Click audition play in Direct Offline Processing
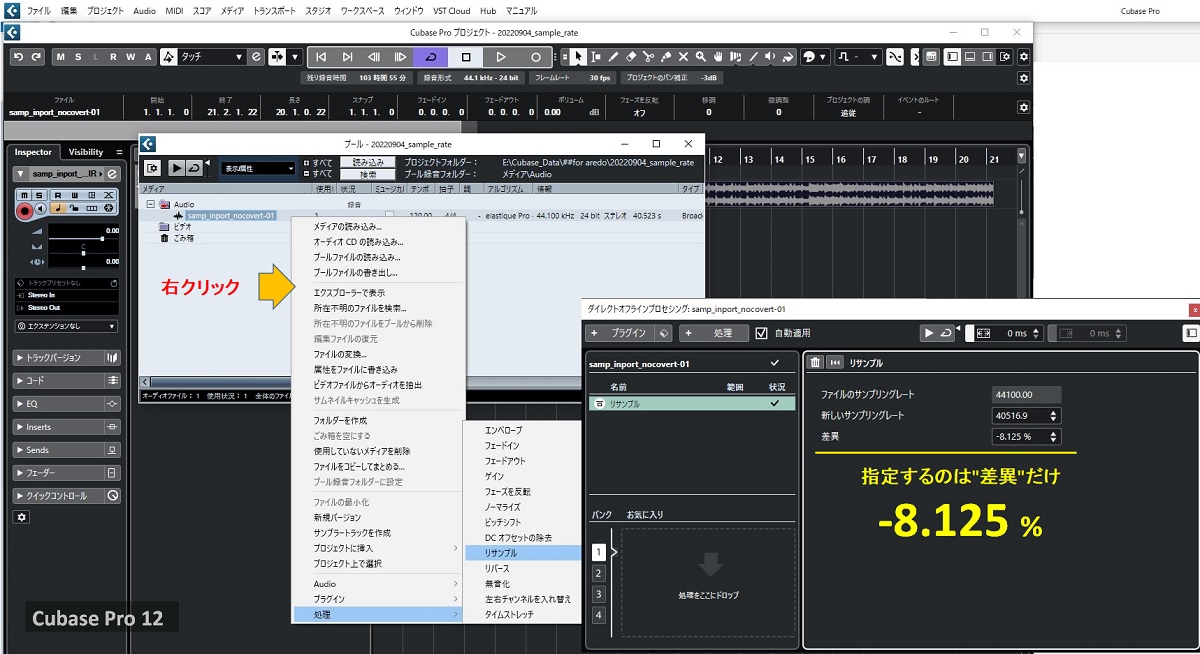 pos(929,333)
